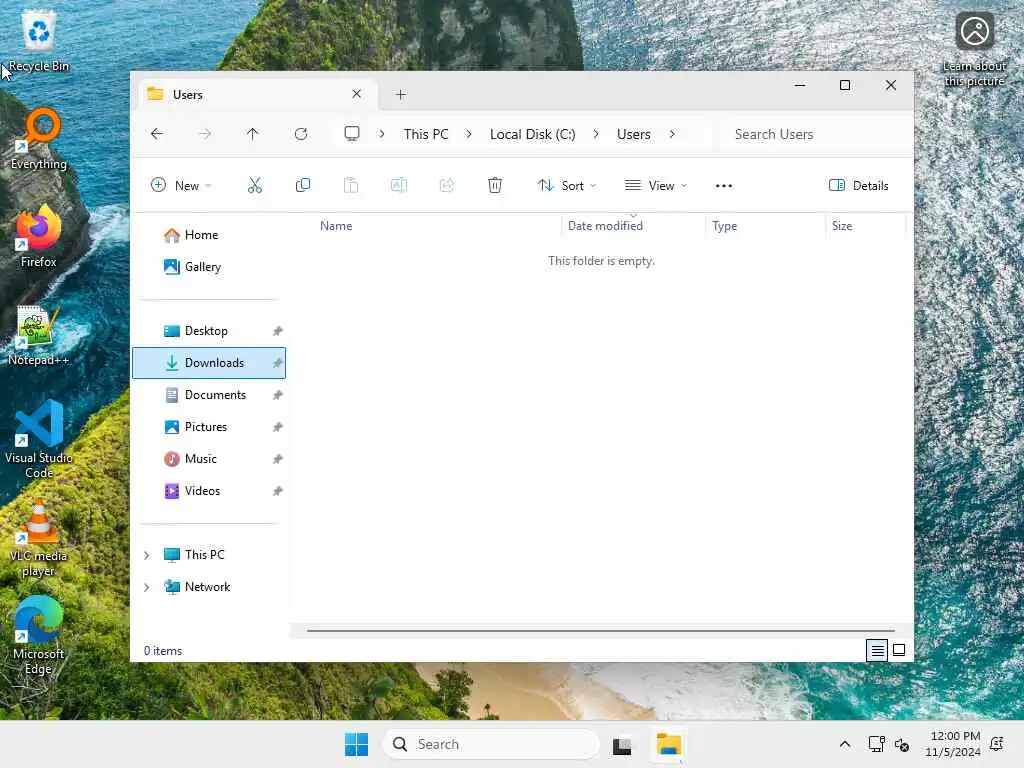1024x768 pixels.
Task: Open the See more ellipsis menu
Action: coord(724,185)
